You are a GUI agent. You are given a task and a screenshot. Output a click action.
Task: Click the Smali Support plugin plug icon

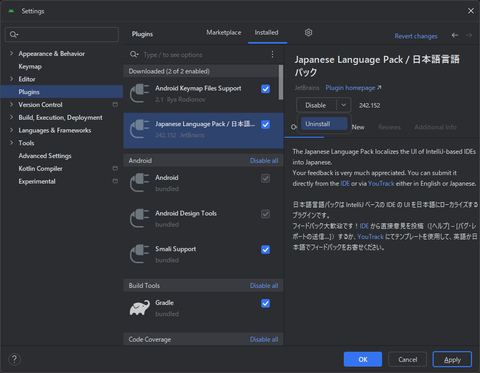pos(139,254)
